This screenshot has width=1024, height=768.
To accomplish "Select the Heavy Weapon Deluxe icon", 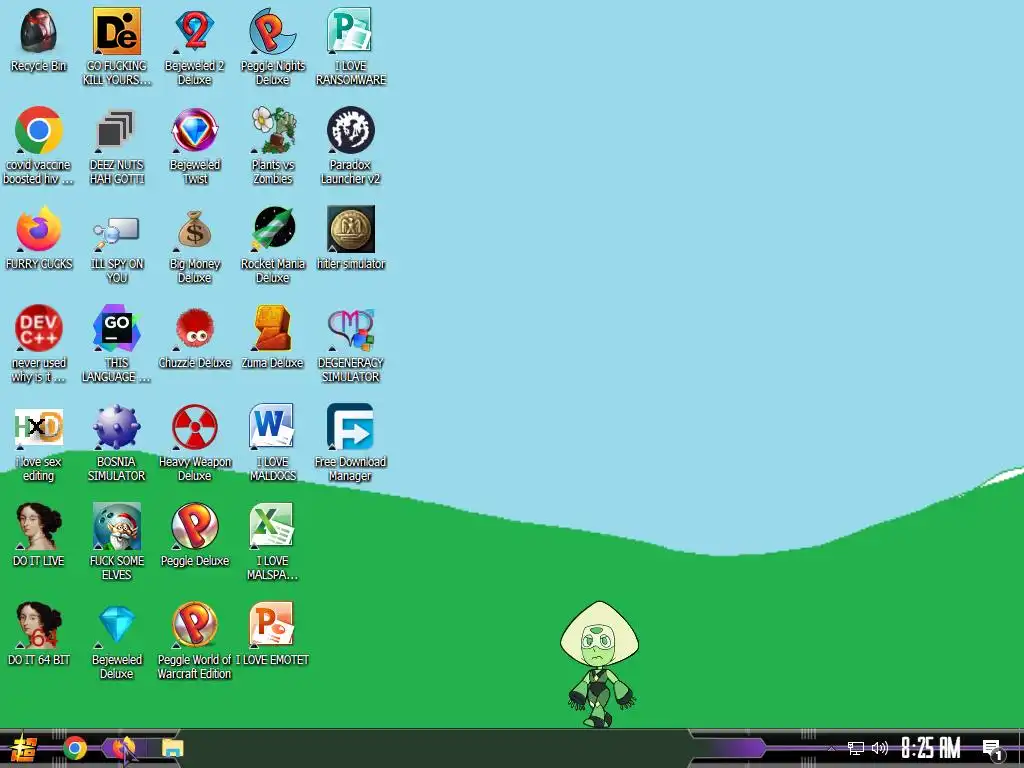I will (195, 427).
